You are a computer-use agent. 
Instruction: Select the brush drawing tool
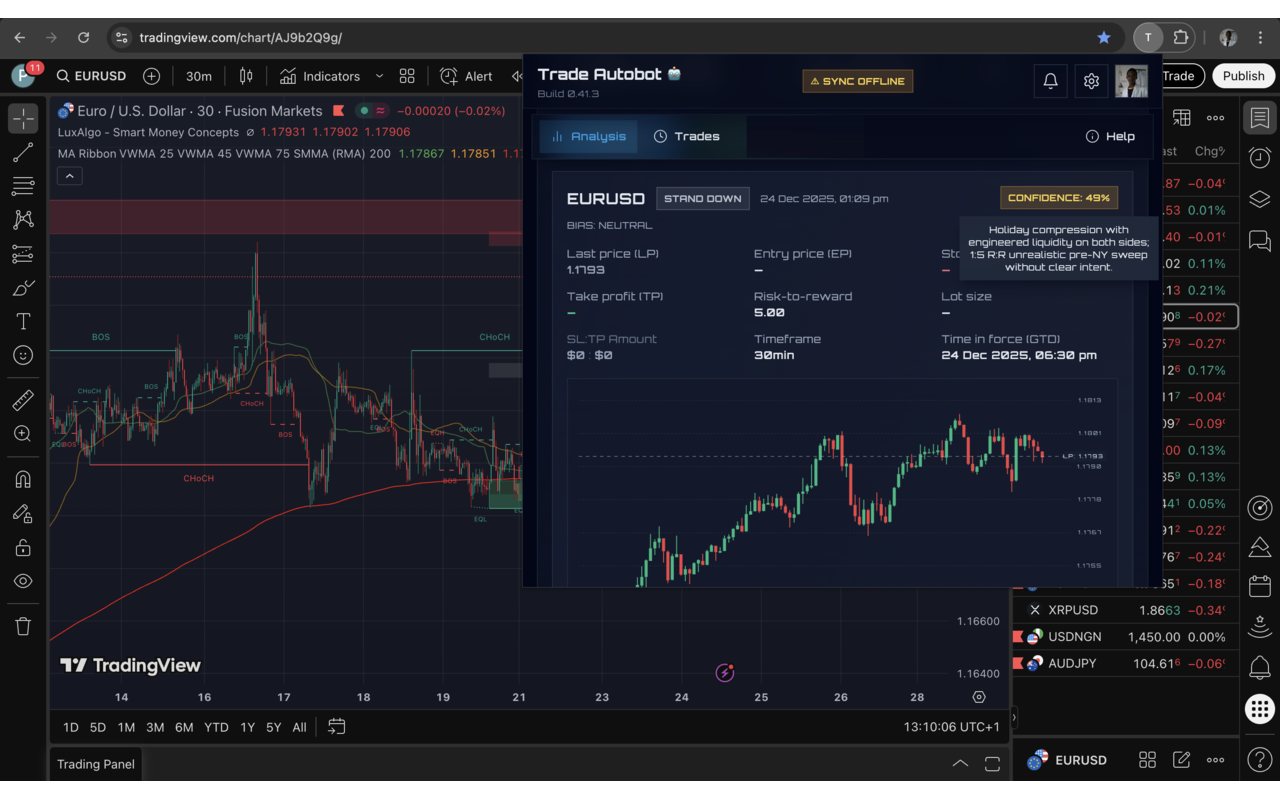click(23, 288)
